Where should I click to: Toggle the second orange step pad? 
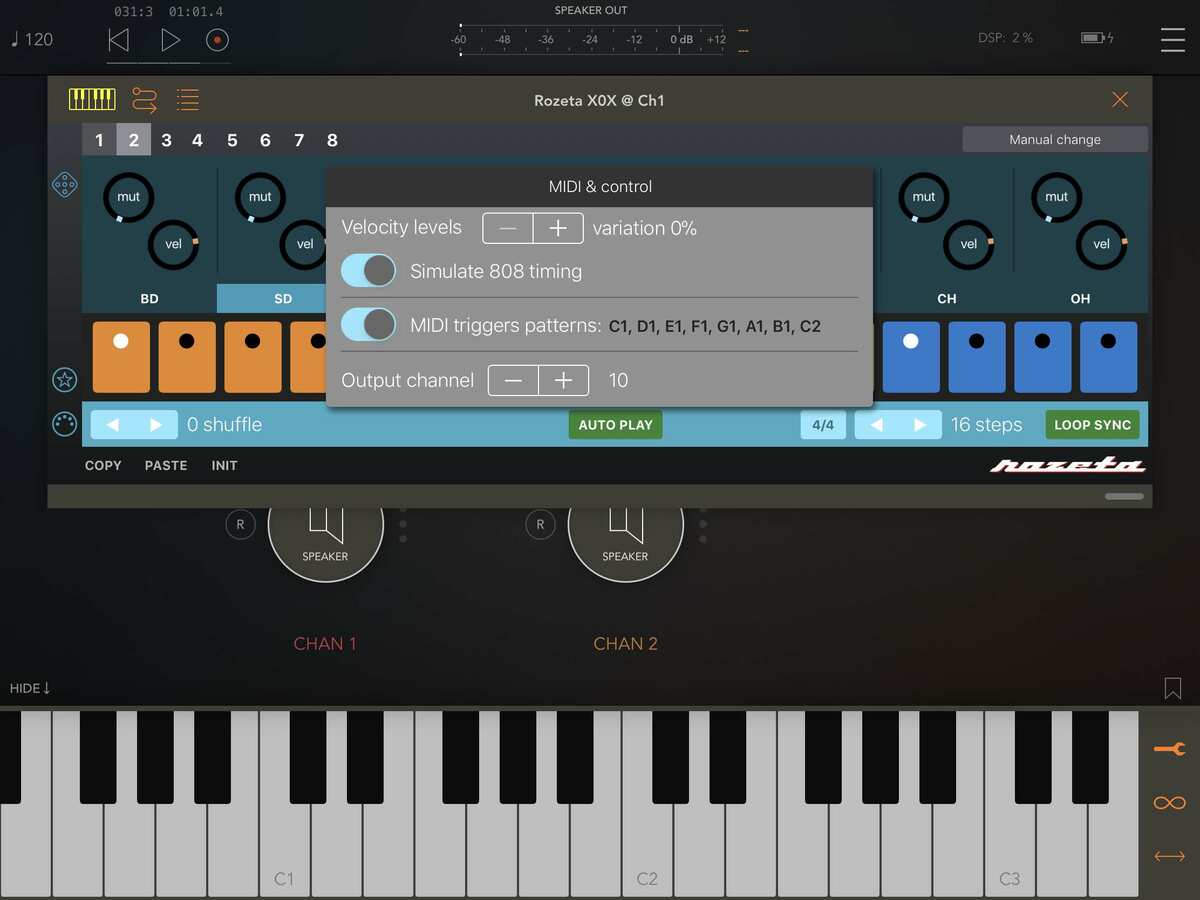187,357
